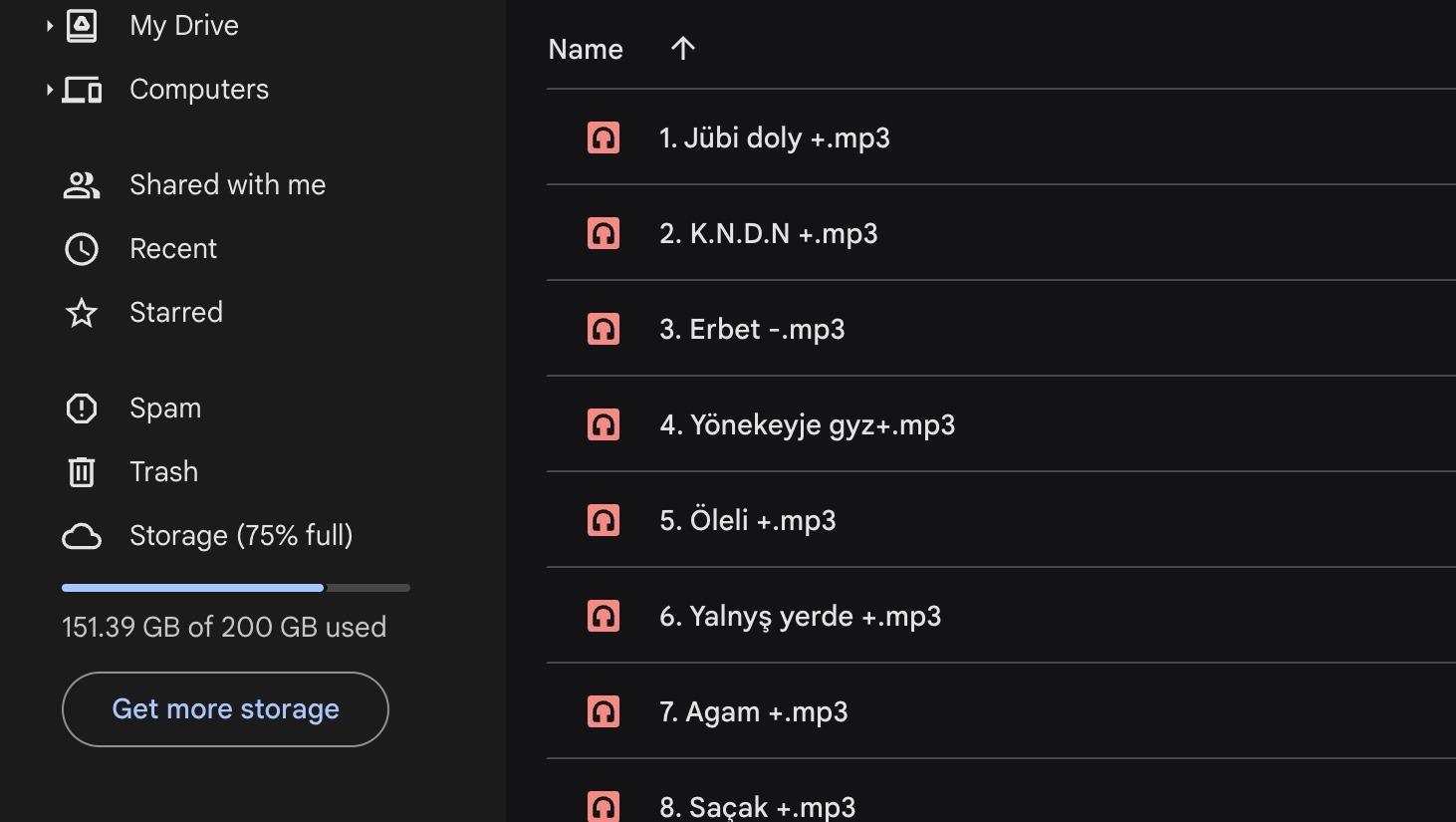Viewport: 1456px width, 822px height.
Task: Open Shared with me section
Action: [x=227, y=185]
